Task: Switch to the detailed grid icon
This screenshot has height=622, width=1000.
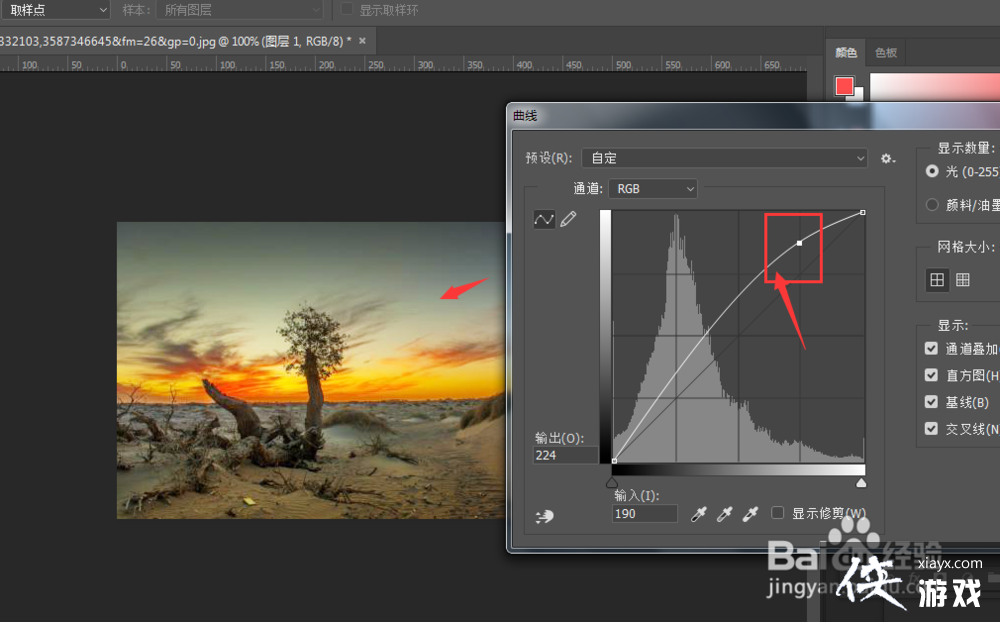Action: pyautogui.click(x=962, y=280)
